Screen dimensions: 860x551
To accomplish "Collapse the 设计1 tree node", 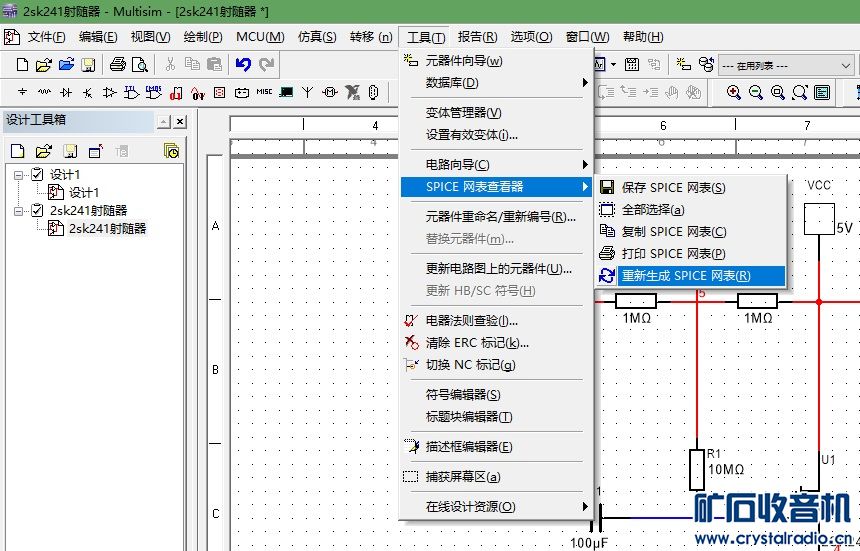I will coord(20,175).
